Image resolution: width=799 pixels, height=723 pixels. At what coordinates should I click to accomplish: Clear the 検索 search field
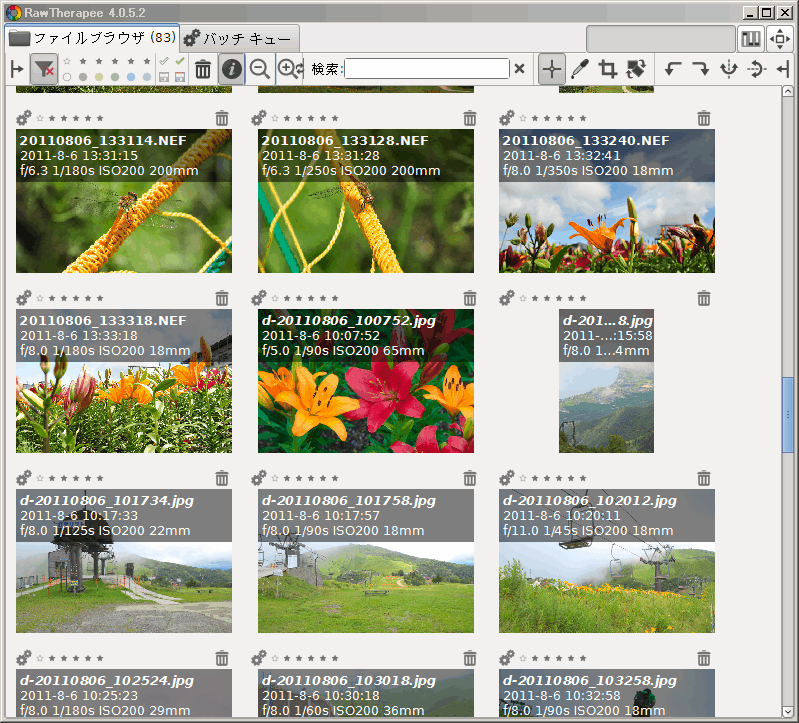[519, 69]
